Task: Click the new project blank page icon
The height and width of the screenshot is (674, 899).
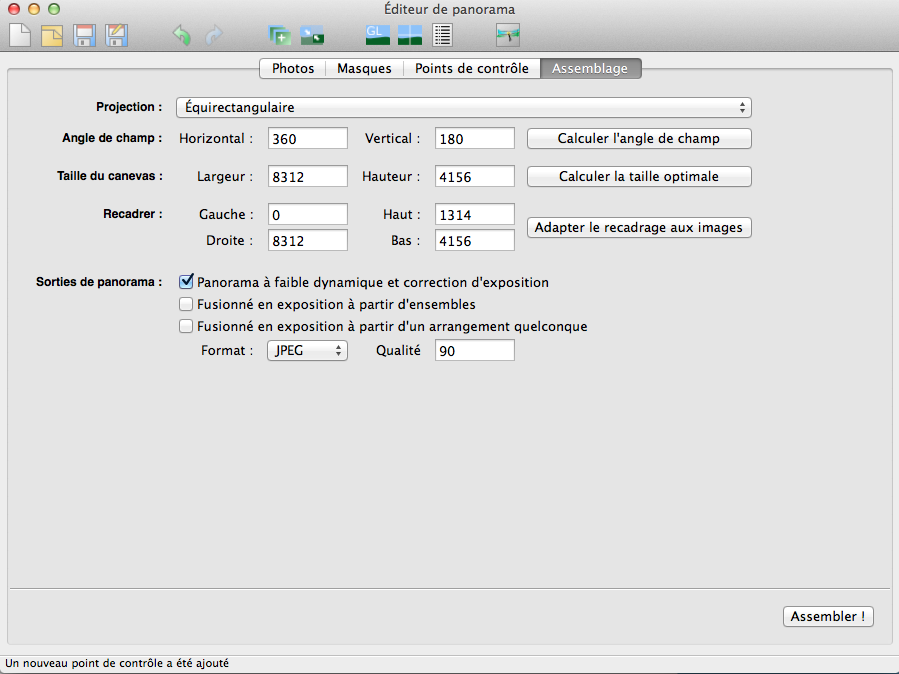Action: [x=21, y=35]
